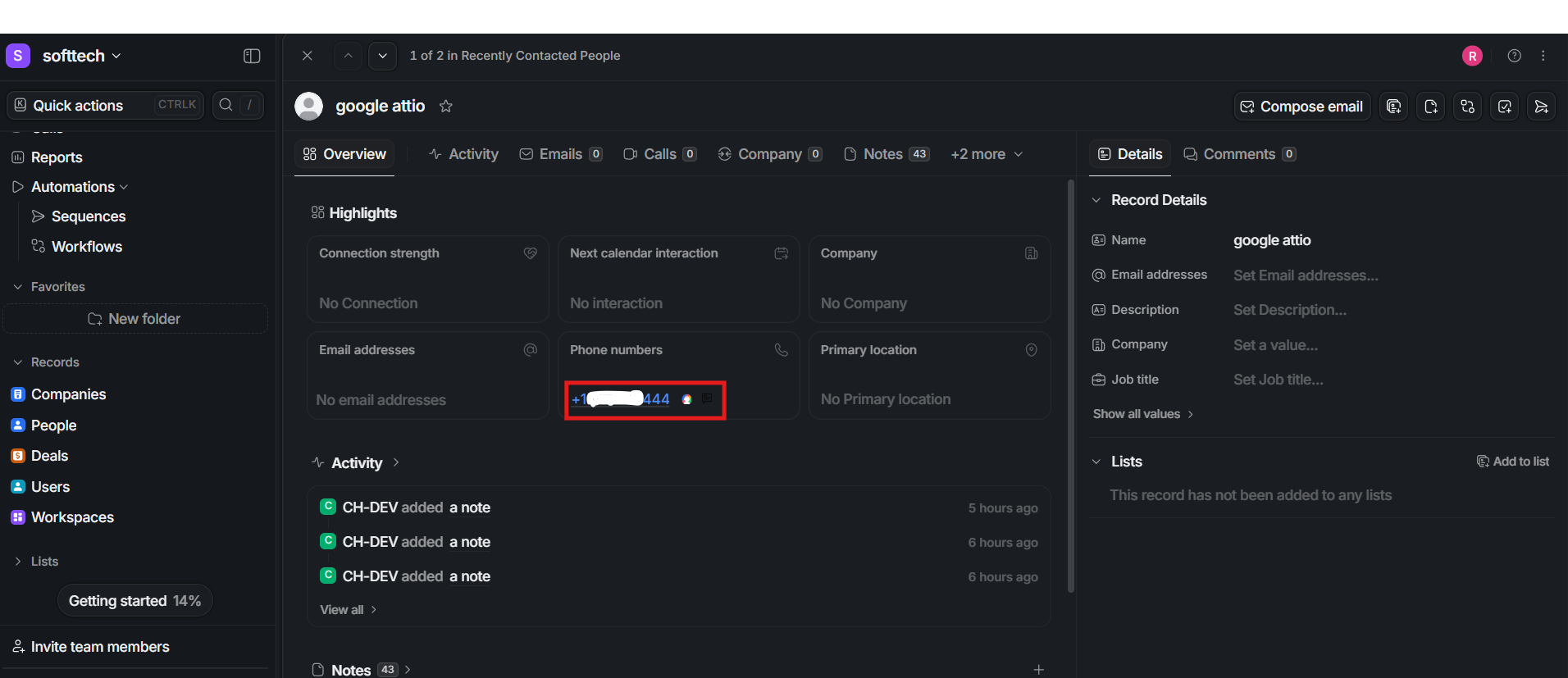Click the enroll in sequence icon

pyautogui.click(x=1542, y=107)
